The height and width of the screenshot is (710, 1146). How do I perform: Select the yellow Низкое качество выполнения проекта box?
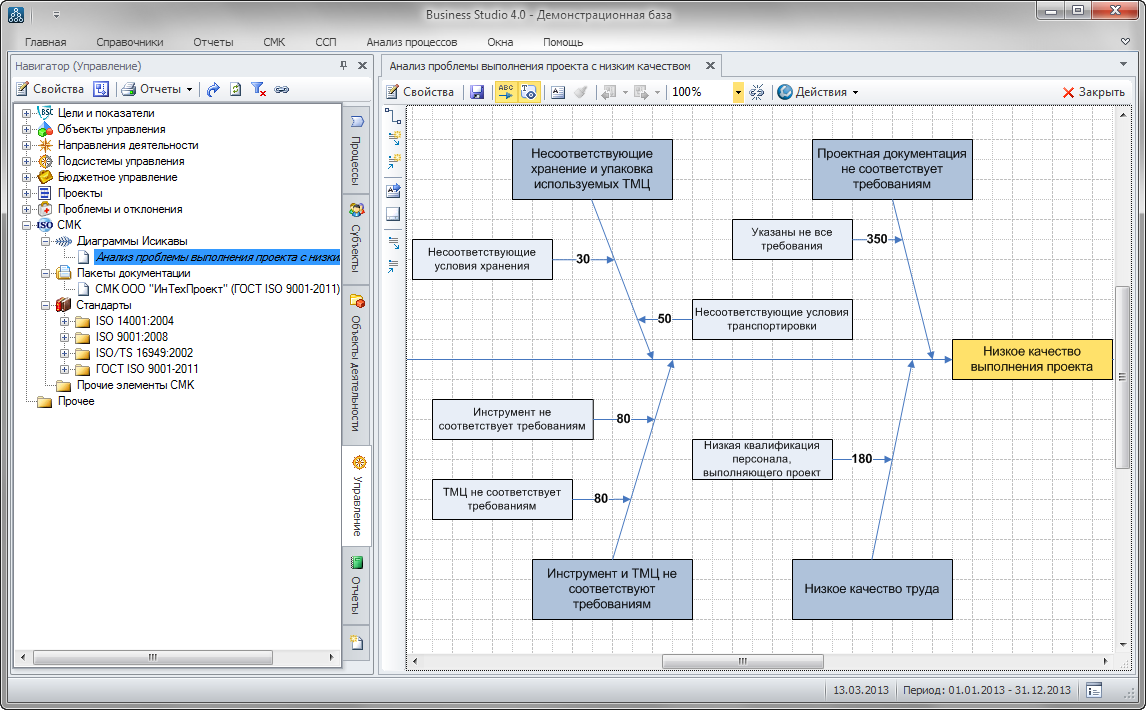1031,359
